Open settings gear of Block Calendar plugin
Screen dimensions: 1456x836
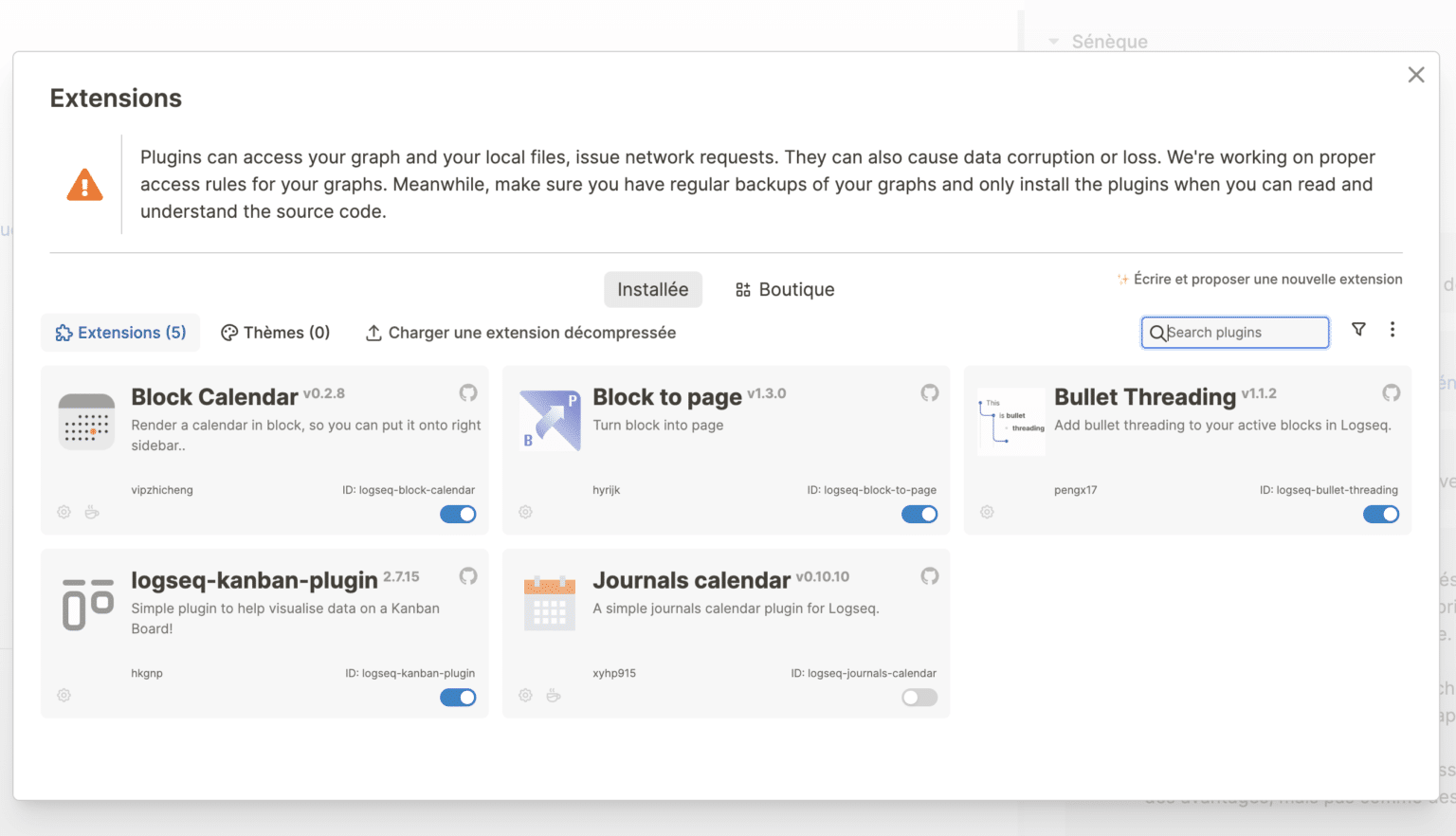64,512
